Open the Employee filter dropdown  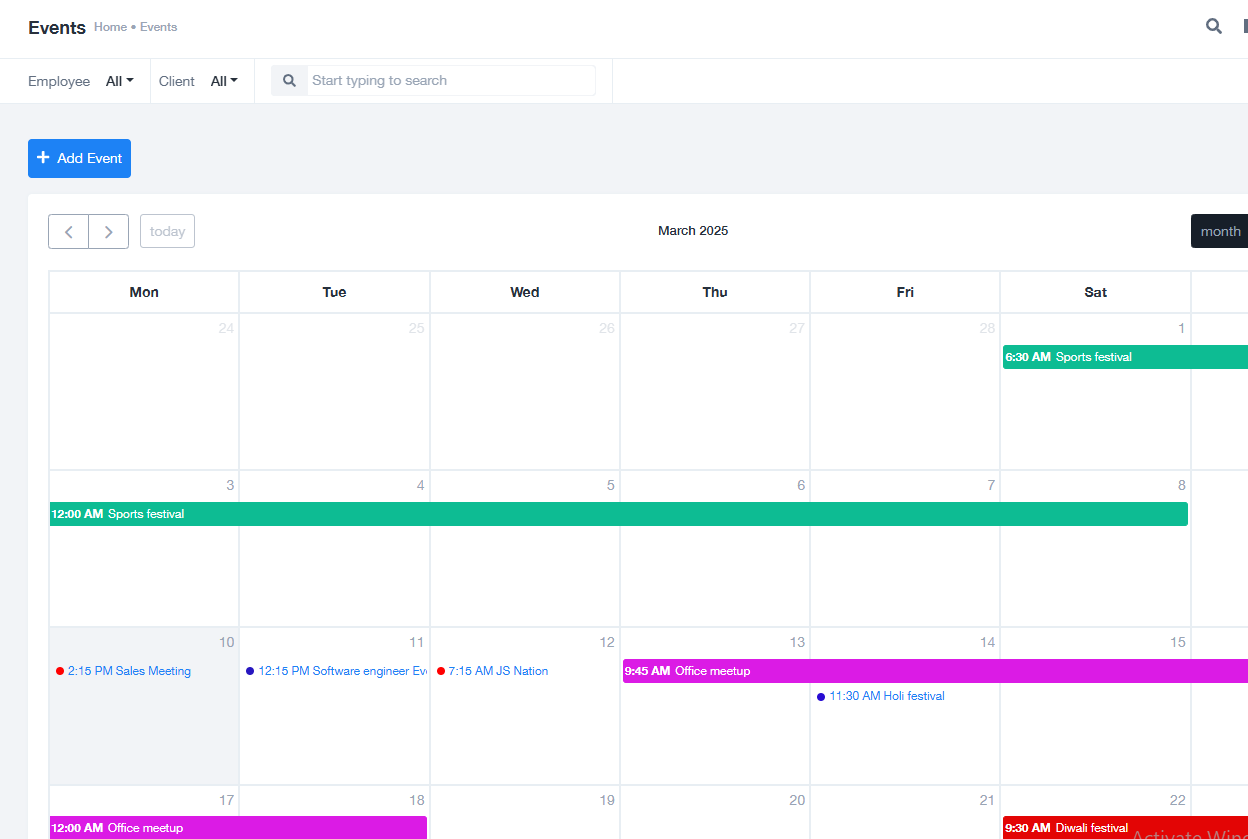tap(119, 81)
